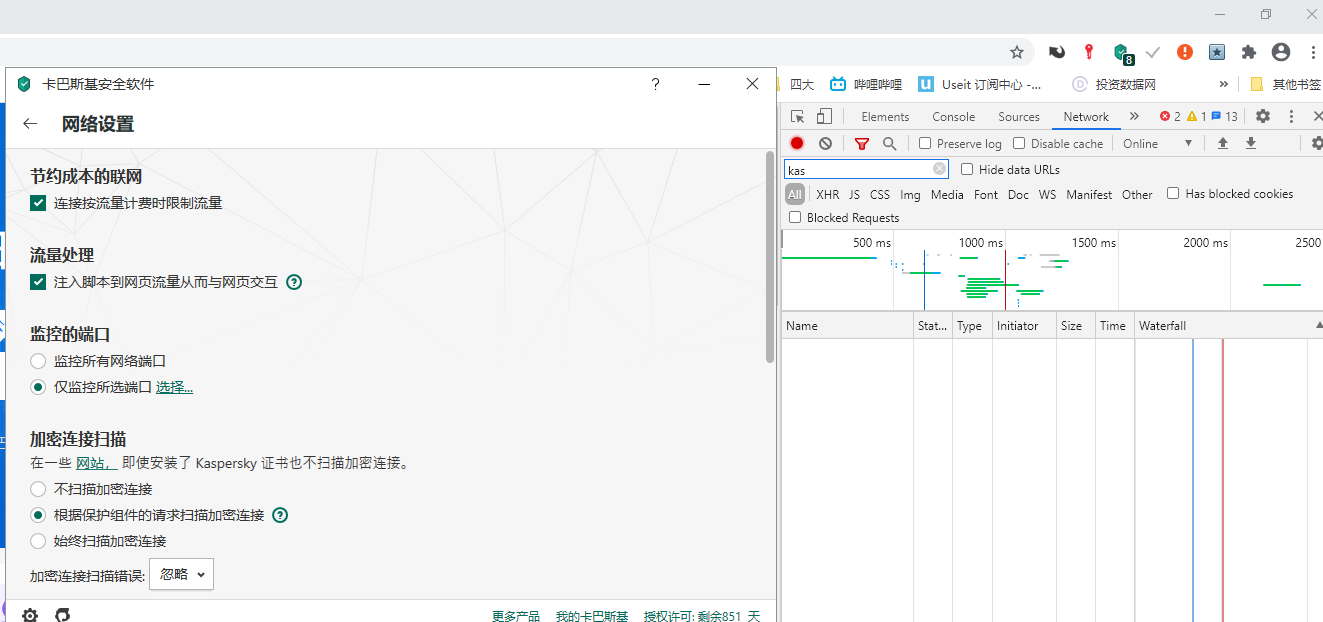Screen dimensions: 1323x622
Task: Open encrypted connection scan errors dropdown
Action: point(181,574)
